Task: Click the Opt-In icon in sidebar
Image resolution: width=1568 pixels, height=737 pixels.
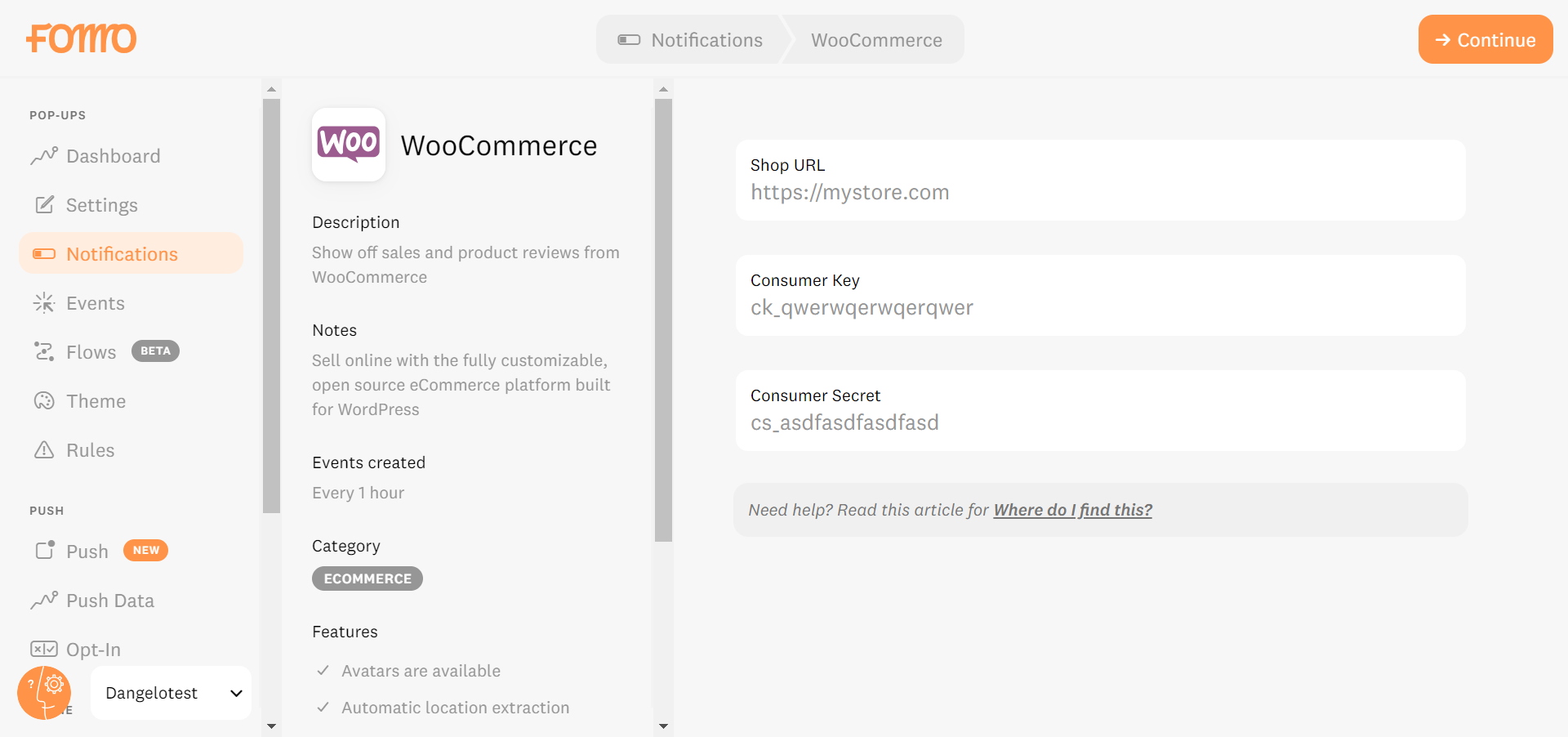Action: [x=44, y=649]
